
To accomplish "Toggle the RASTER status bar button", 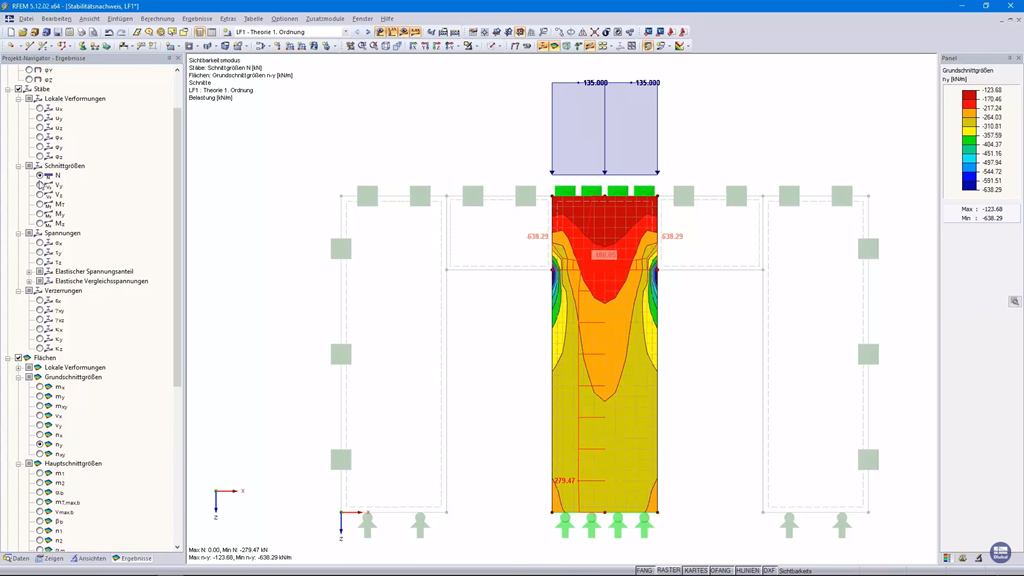I will (x=668, y=571).
